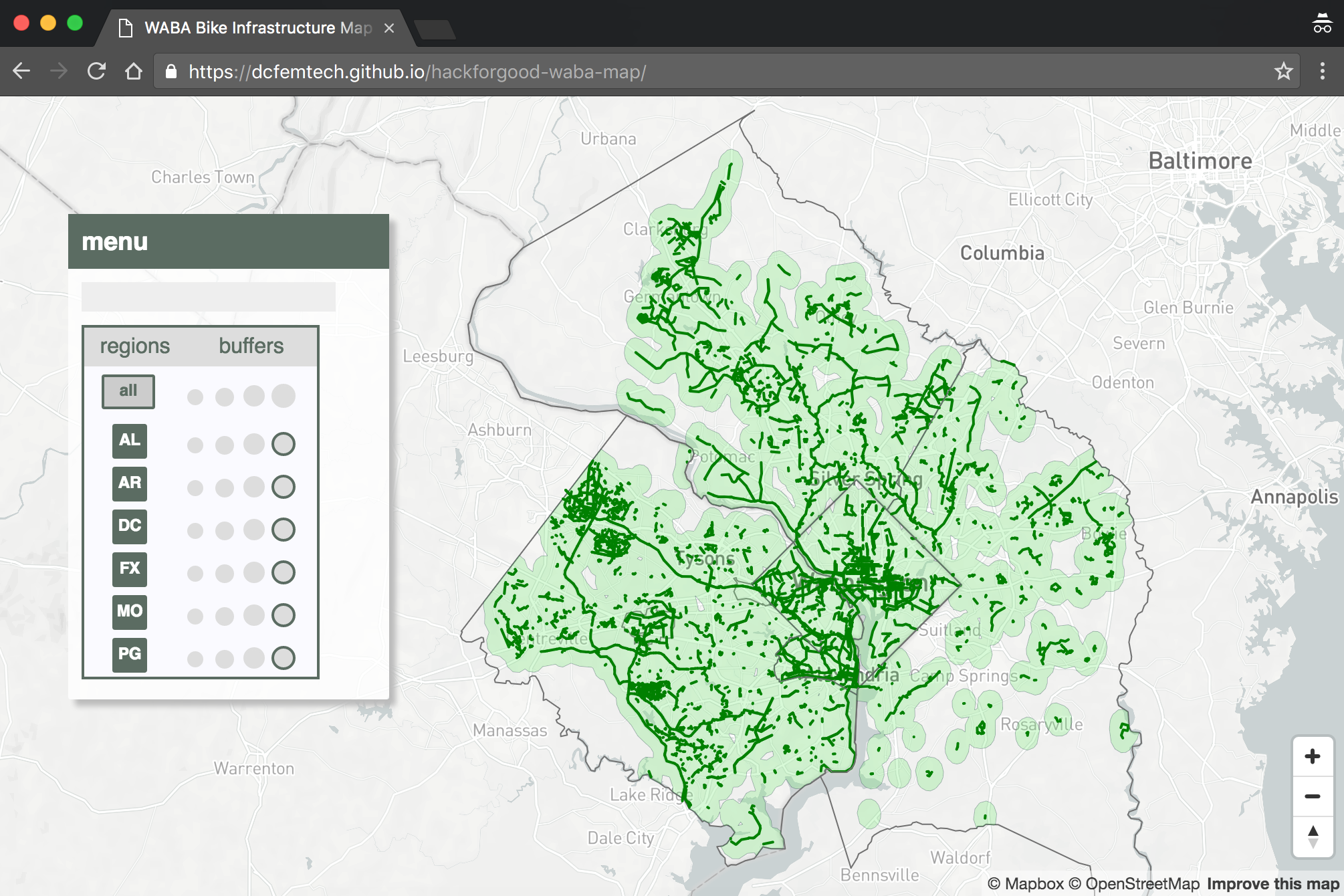Image resolution: width=1344 pixels, height=896 pixels.
Task: Choose the second buffer size for MO
Action: point(225,616)
